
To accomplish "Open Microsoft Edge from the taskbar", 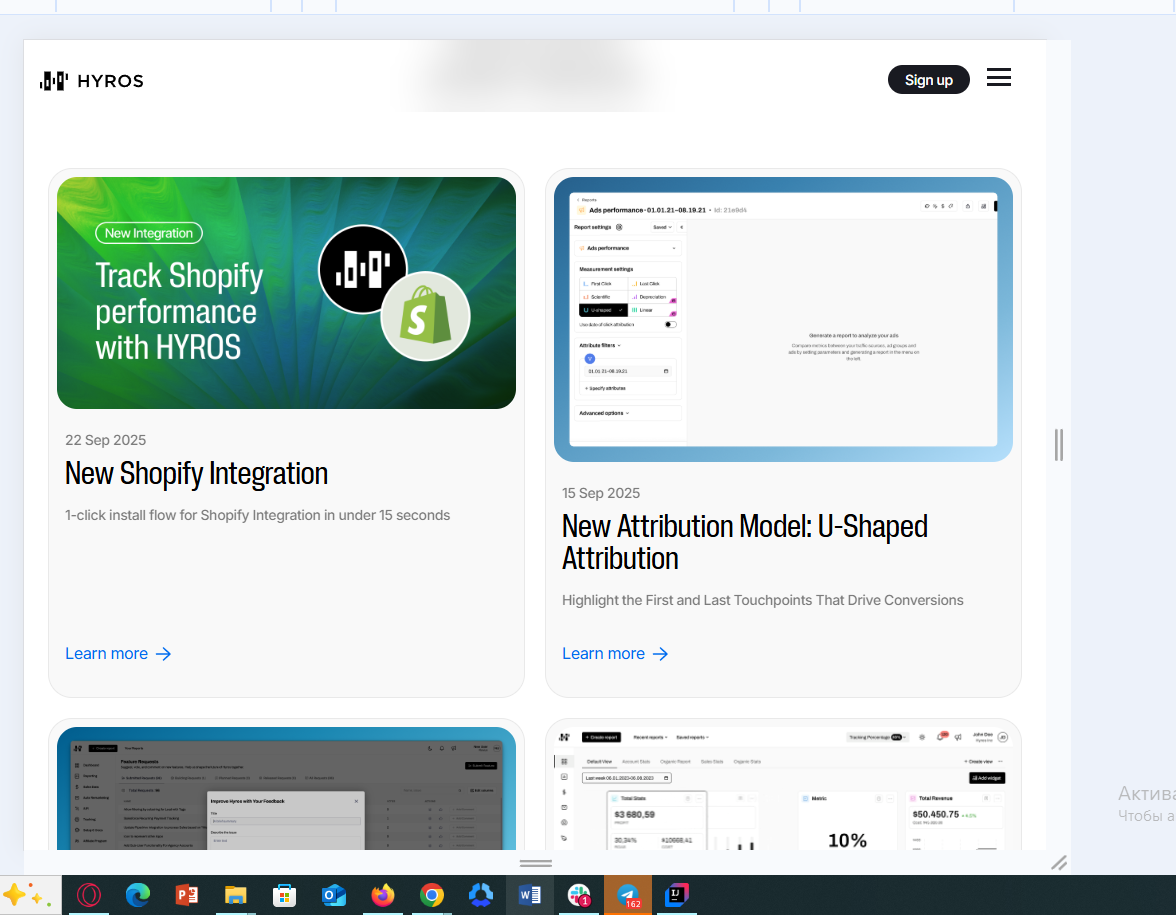I will click(138, 895).
